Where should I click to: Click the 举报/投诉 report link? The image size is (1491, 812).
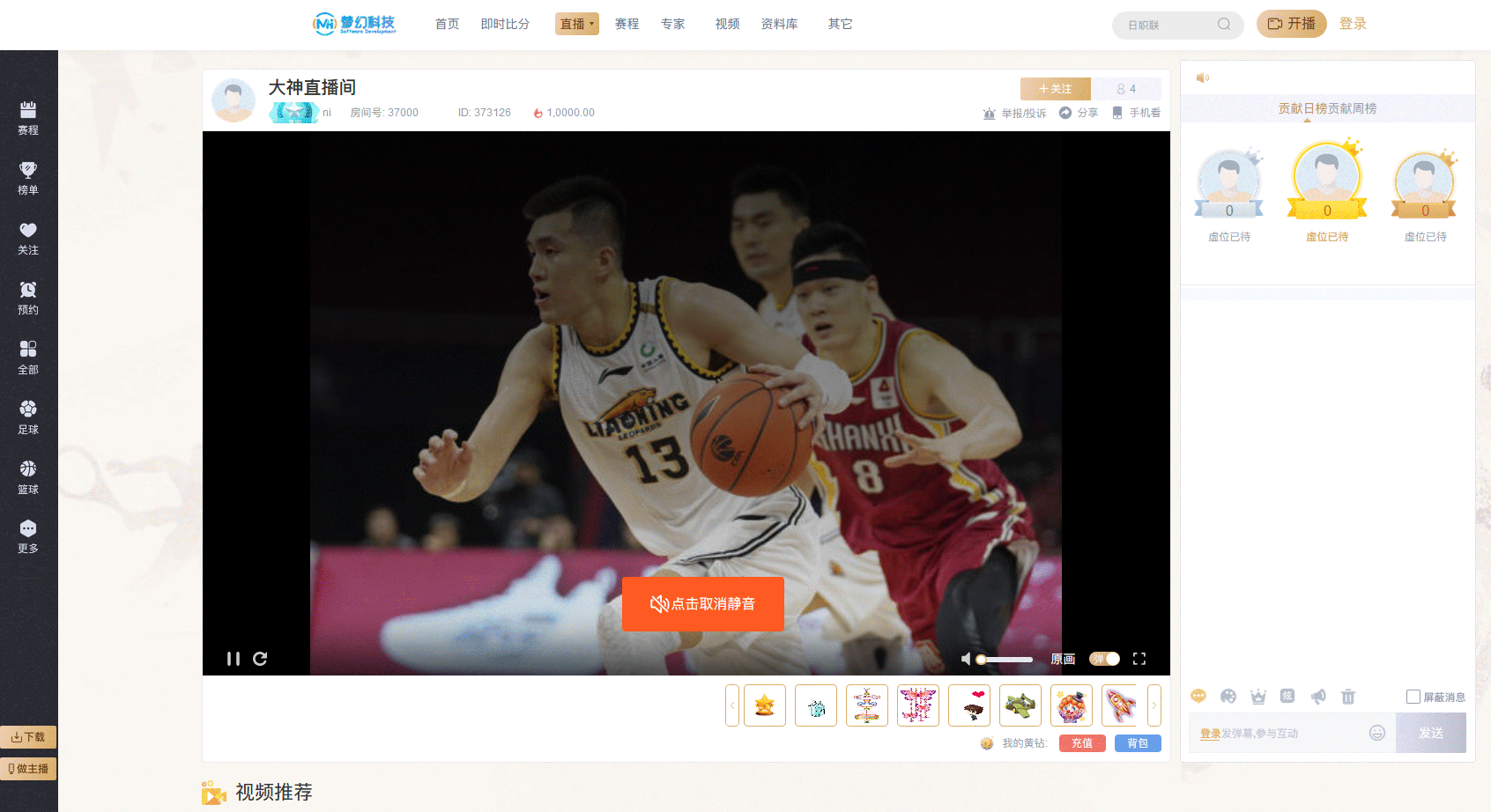click(x=1015, y=113)
